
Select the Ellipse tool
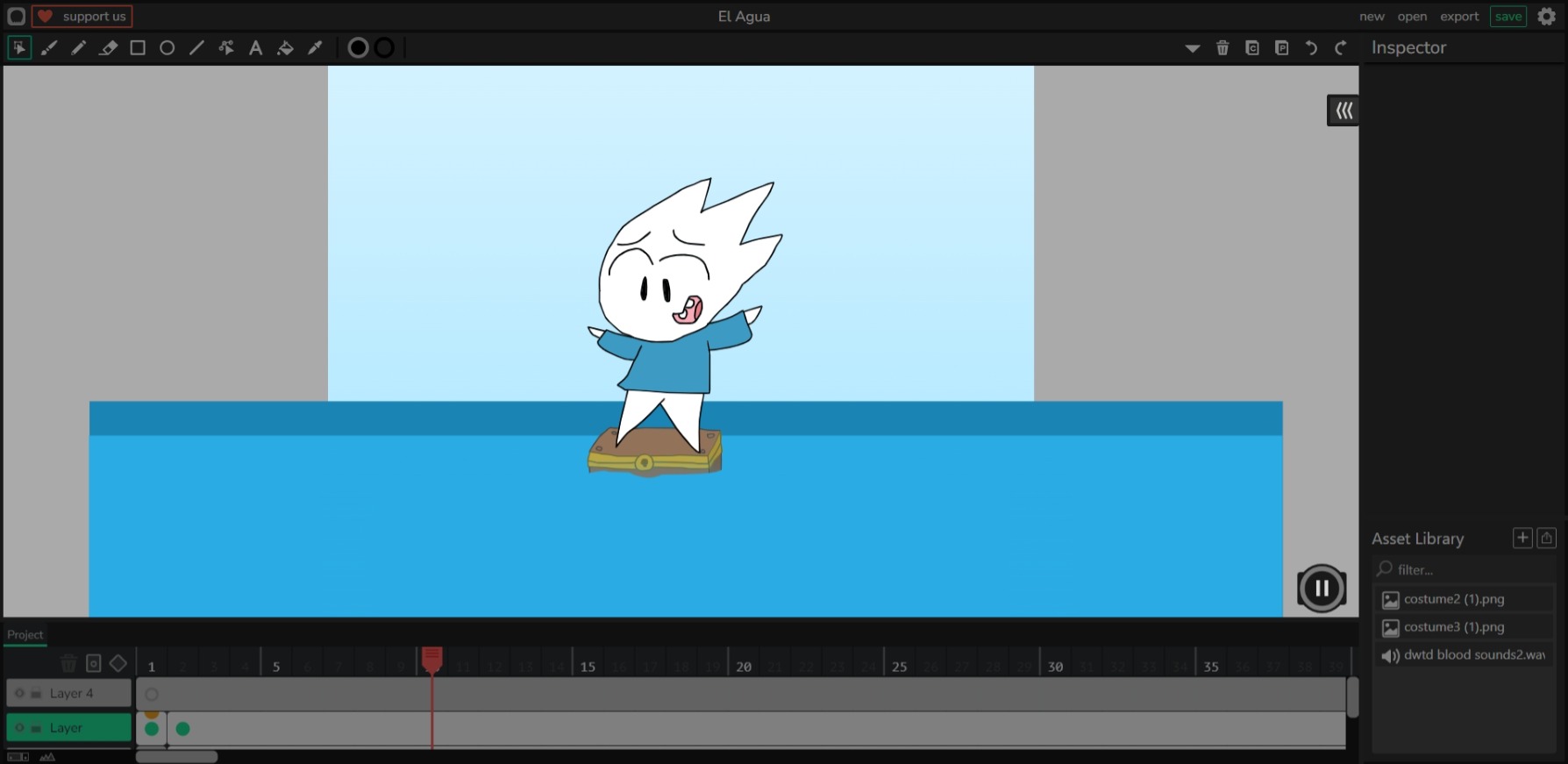coord(167,47)
